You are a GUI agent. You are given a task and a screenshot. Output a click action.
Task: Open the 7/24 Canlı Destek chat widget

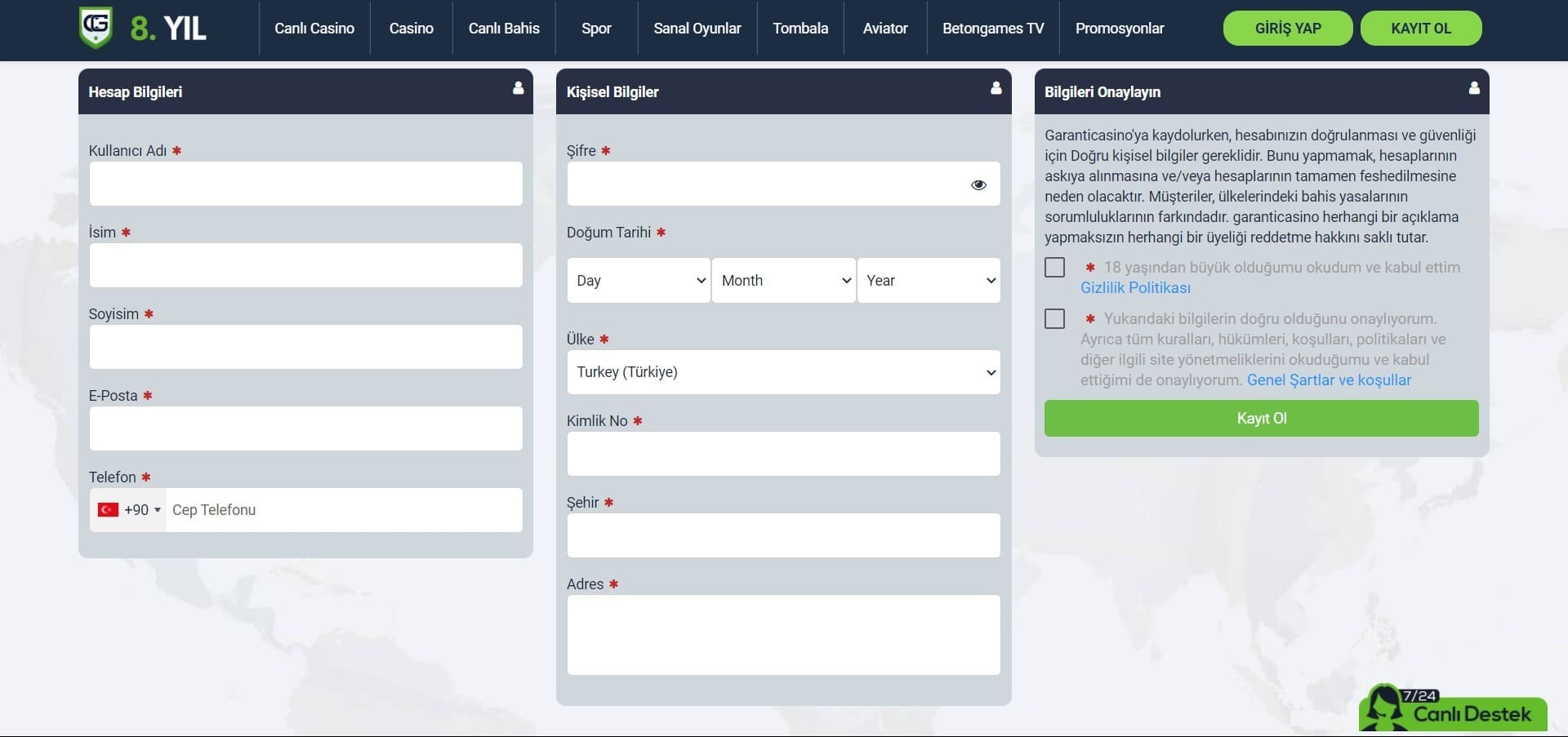point(1454,710)
